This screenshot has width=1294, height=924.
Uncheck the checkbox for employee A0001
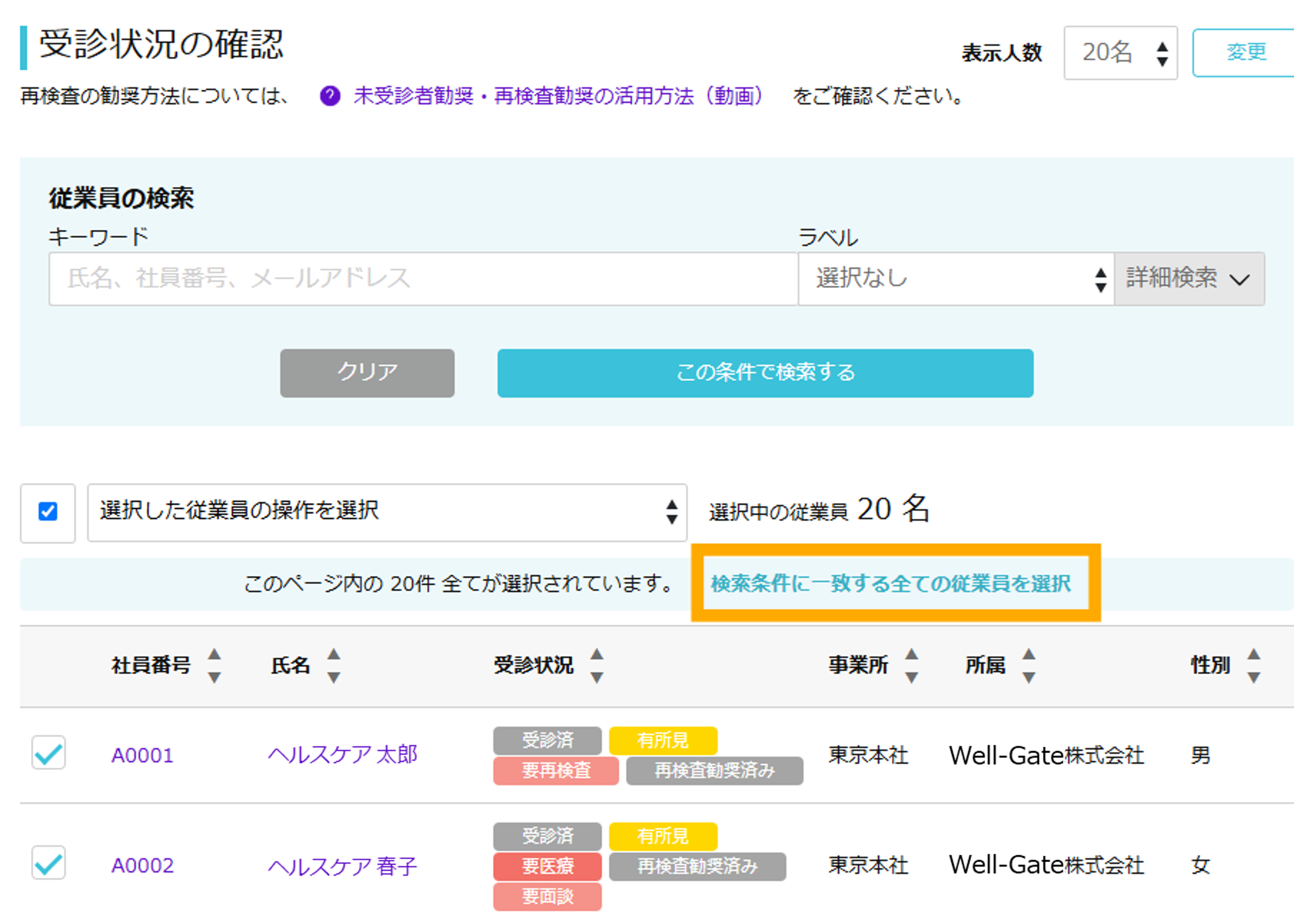(48, 753)
